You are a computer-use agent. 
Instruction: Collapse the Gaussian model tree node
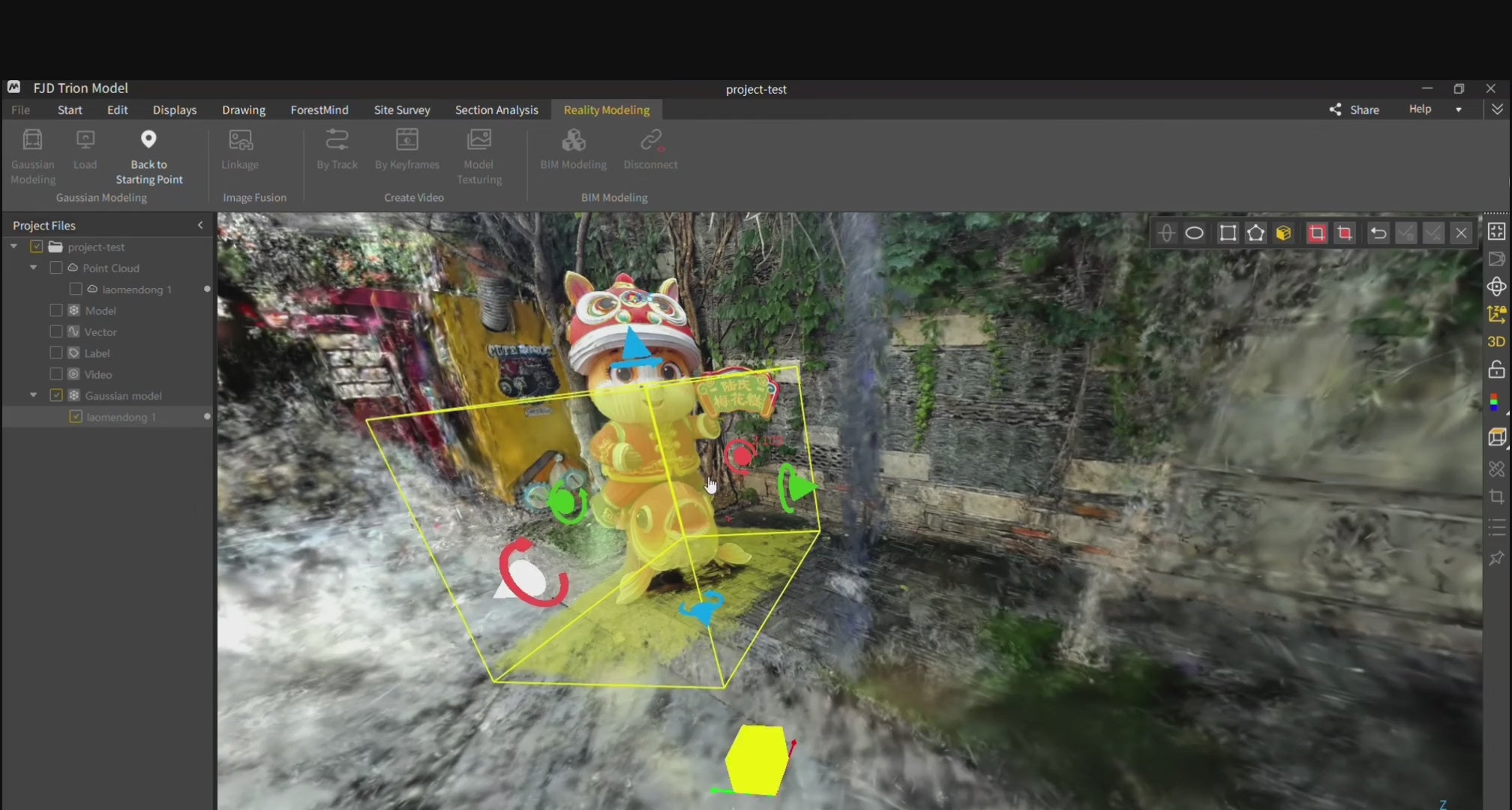33,394
